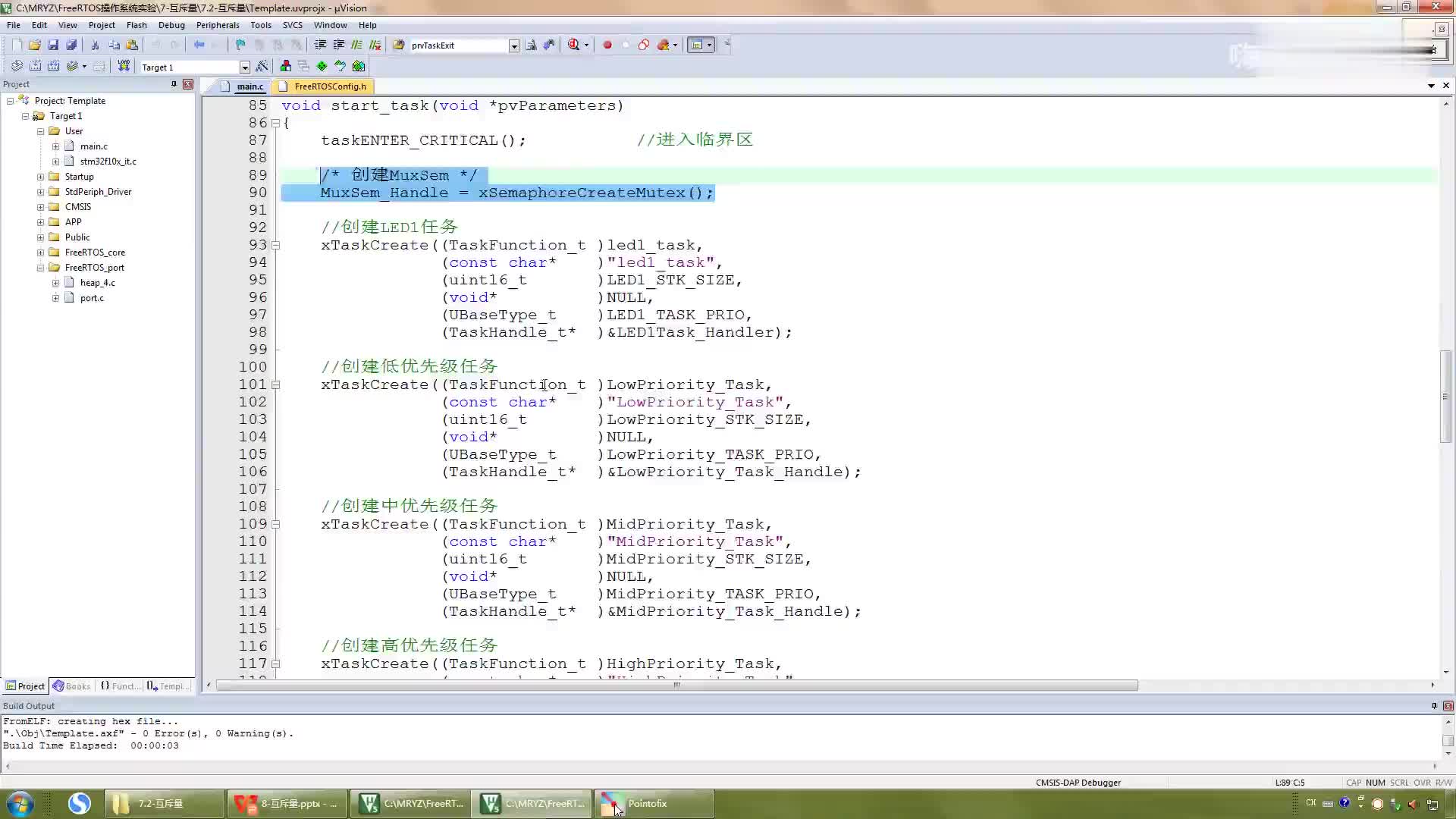Select stm32f10x_it.c file
This screenshot has height=819, width=1456.
(108, 162)
